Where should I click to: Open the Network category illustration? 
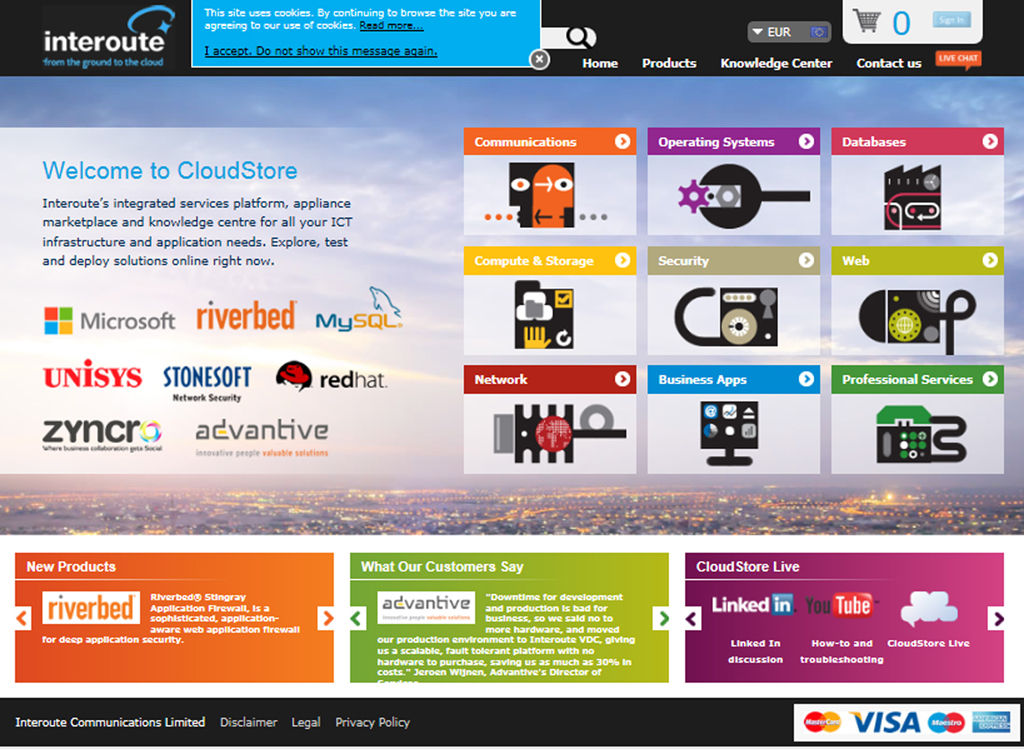tap(549, 433)
